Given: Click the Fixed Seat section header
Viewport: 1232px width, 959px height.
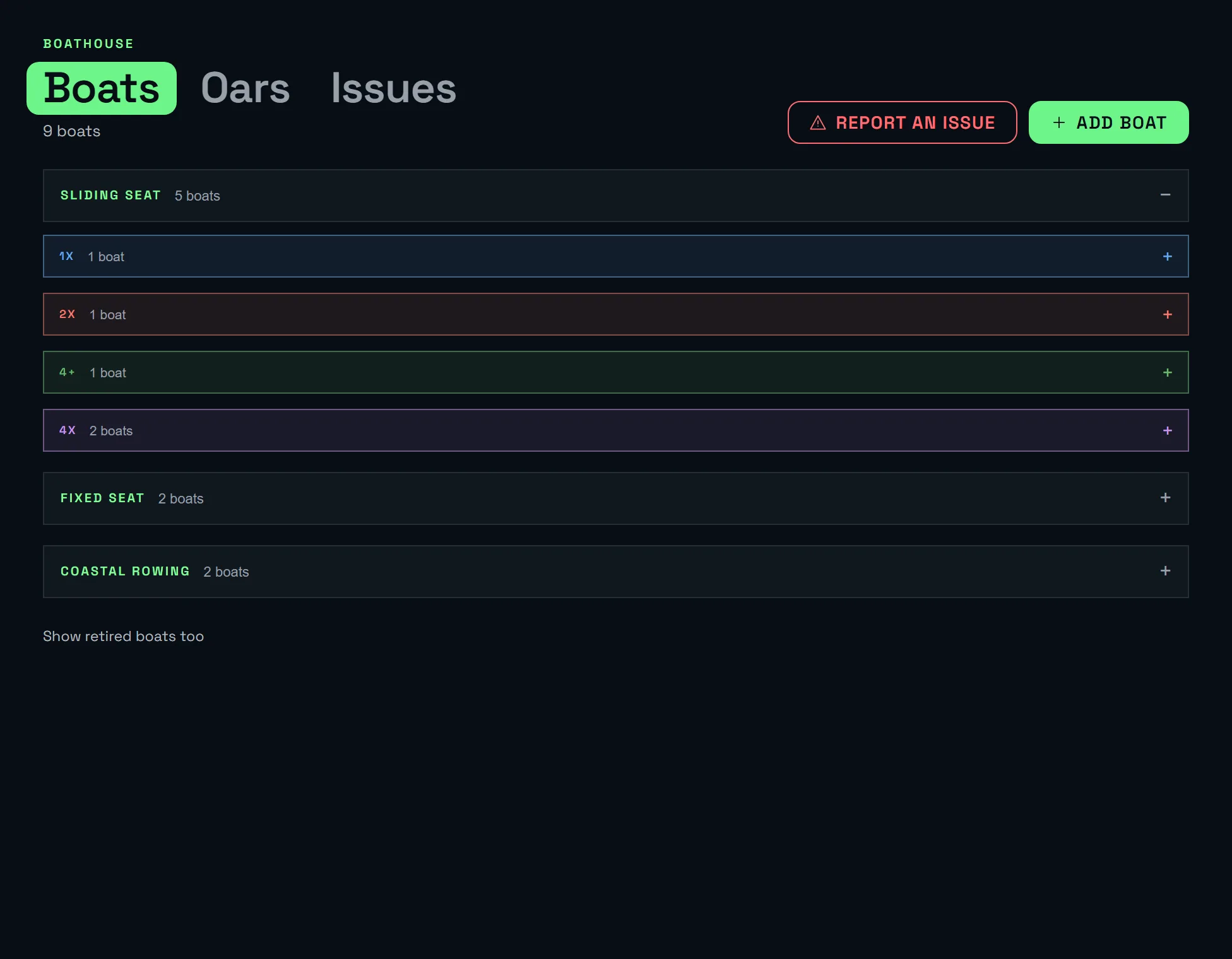Looking at the screenshot, I should 615,498.
